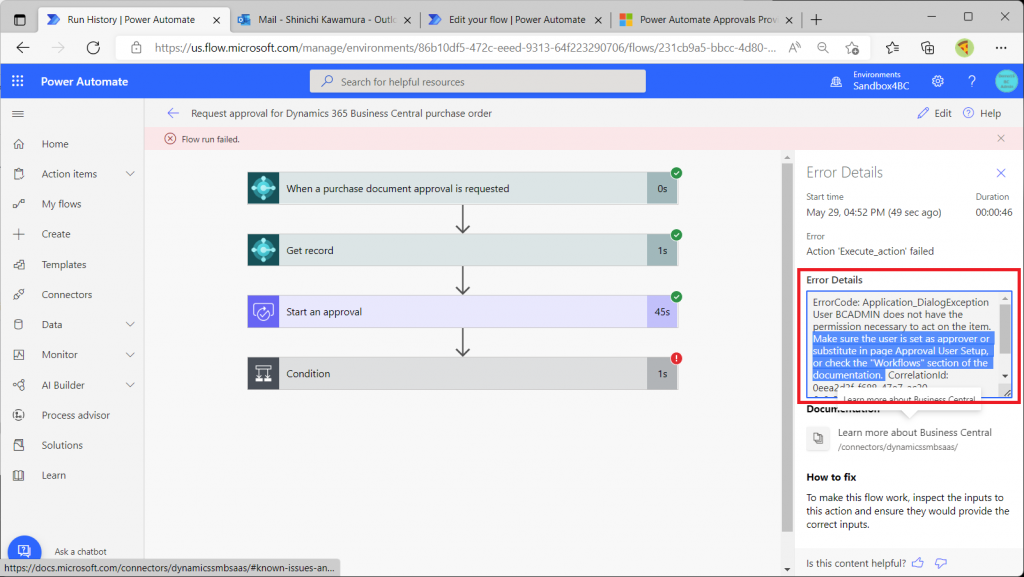Expand the Data menu chevron
This screenshot has height=577, width=1024.
click(130, 324)
